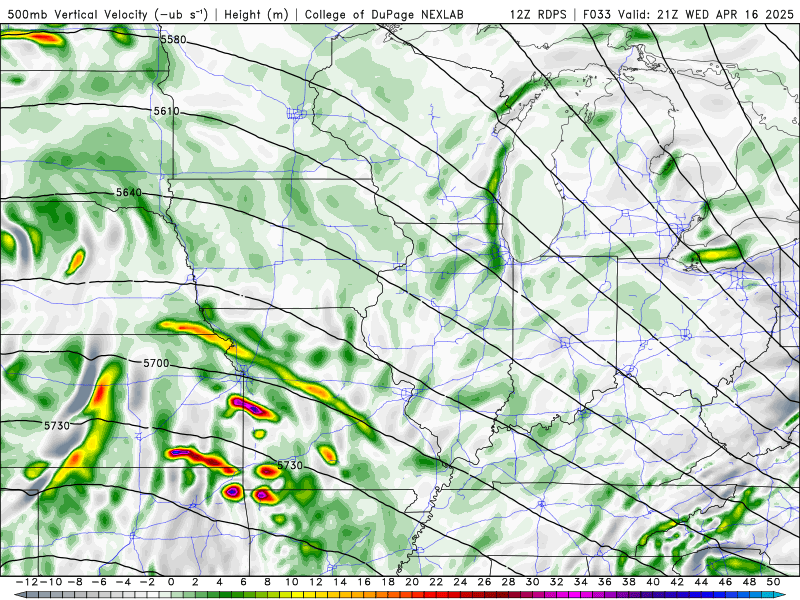The height and width of the screenshot is (600, 800).
Task: Click the 32 value on the color scale
Action: (556, 582)
